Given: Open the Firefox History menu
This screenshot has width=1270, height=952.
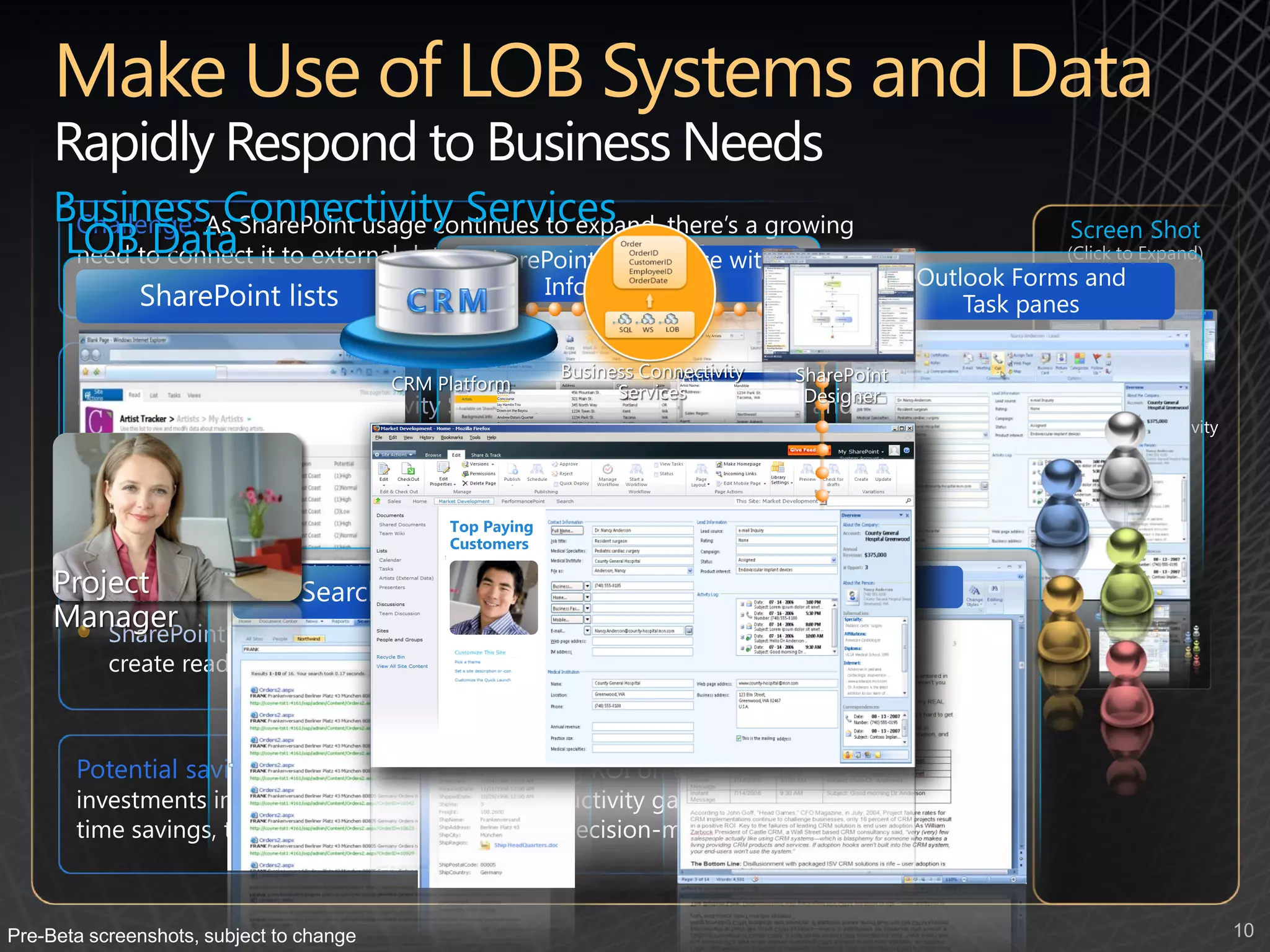Looking at the screenshot, I should 427,437.
